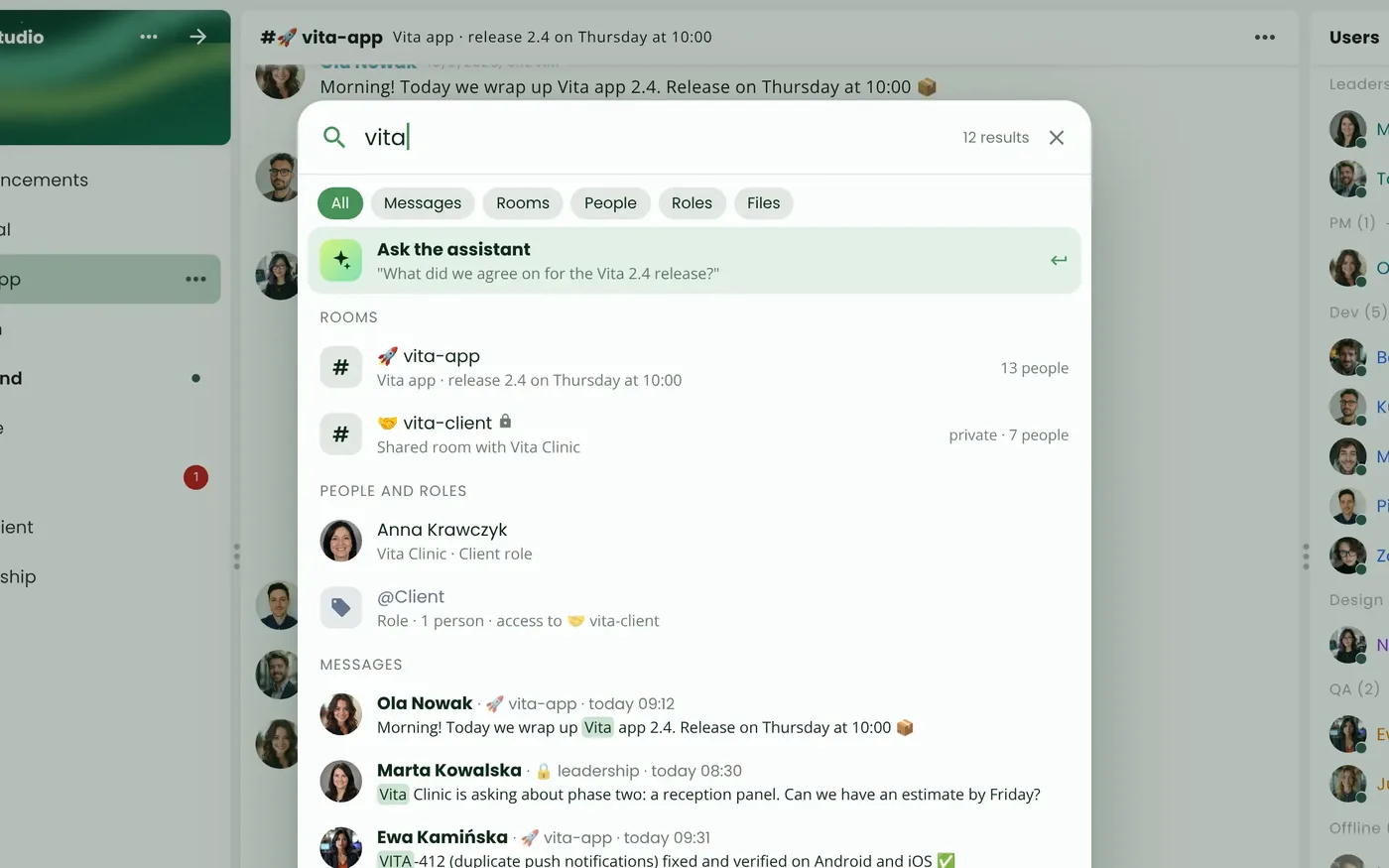1389x868 pixels.
Task: Click the Users panel heading
Action: (1354, 38)
